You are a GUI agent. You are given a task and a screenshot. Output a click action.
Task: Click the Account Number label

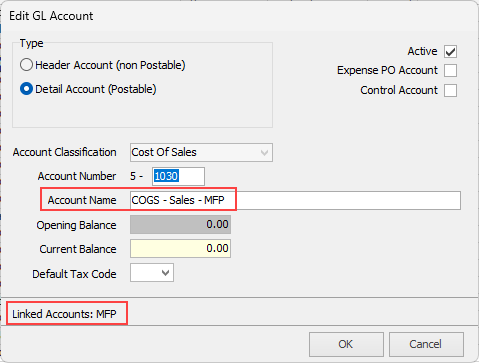click(77, 176)
